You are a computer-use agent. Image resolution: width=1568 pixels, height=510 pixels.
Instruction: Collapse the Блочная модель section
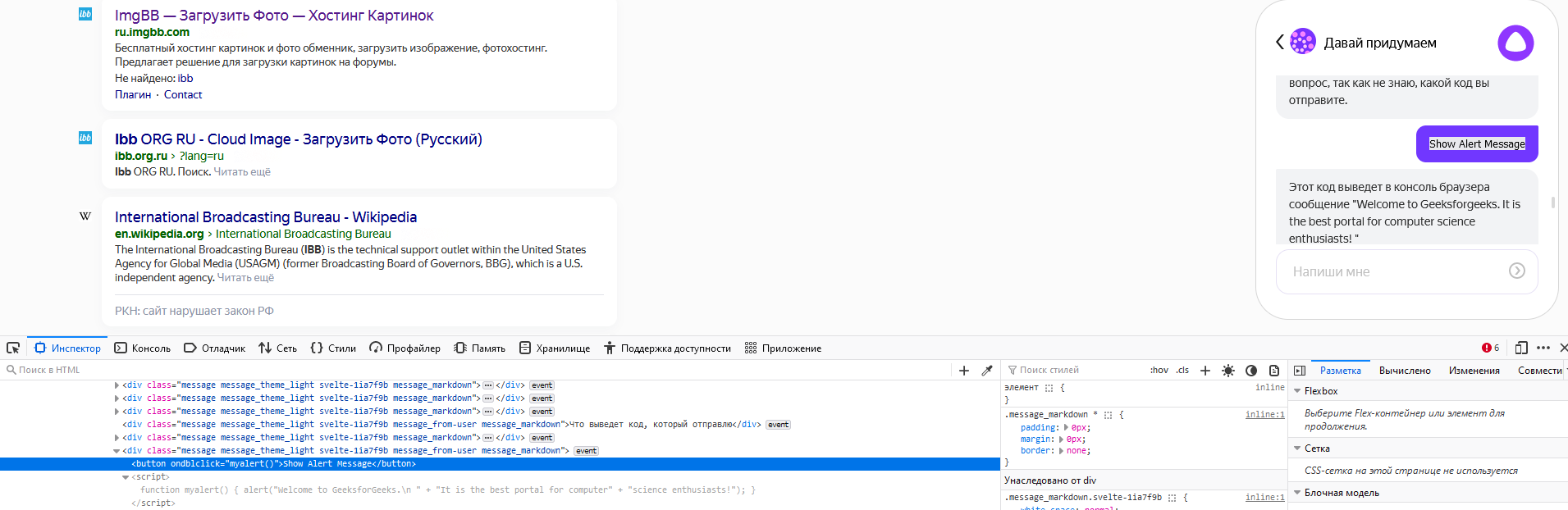click(1297, 493)
